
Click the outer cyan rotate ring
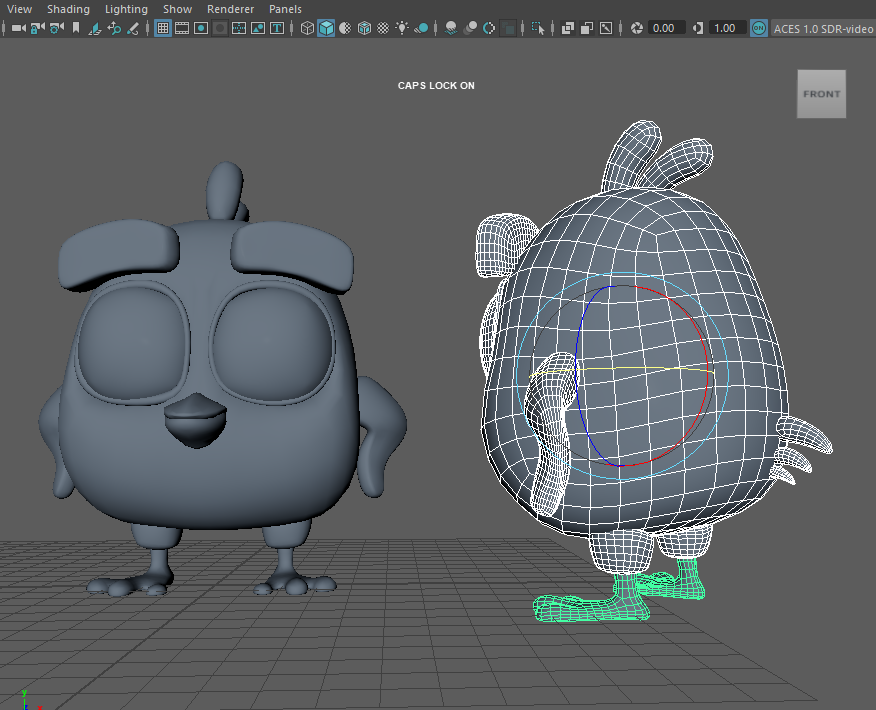coord(728,374)
